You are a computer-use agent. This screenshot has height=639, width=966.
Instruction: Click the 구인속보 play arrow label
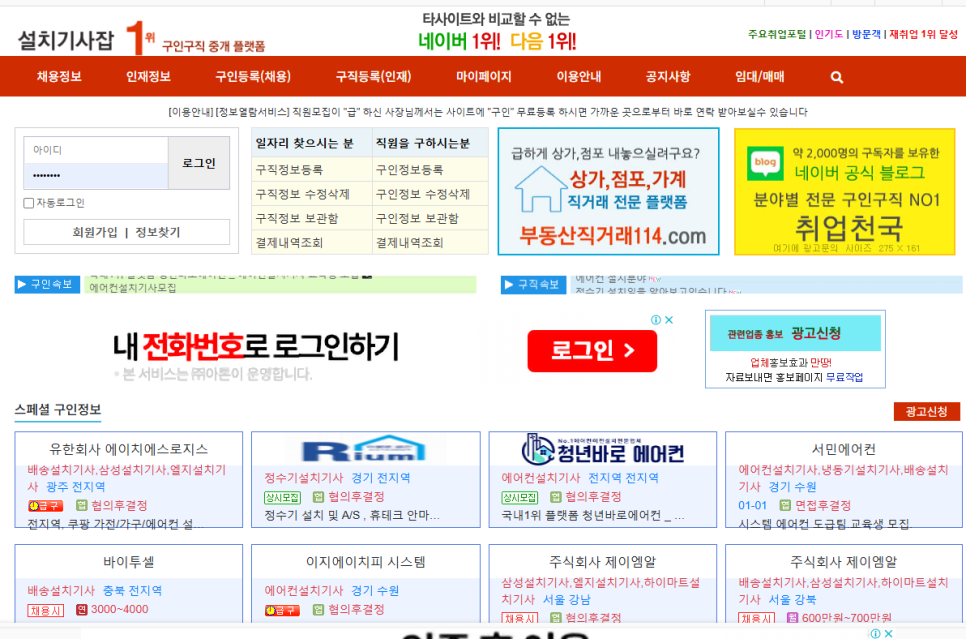(x=47, y=284)
